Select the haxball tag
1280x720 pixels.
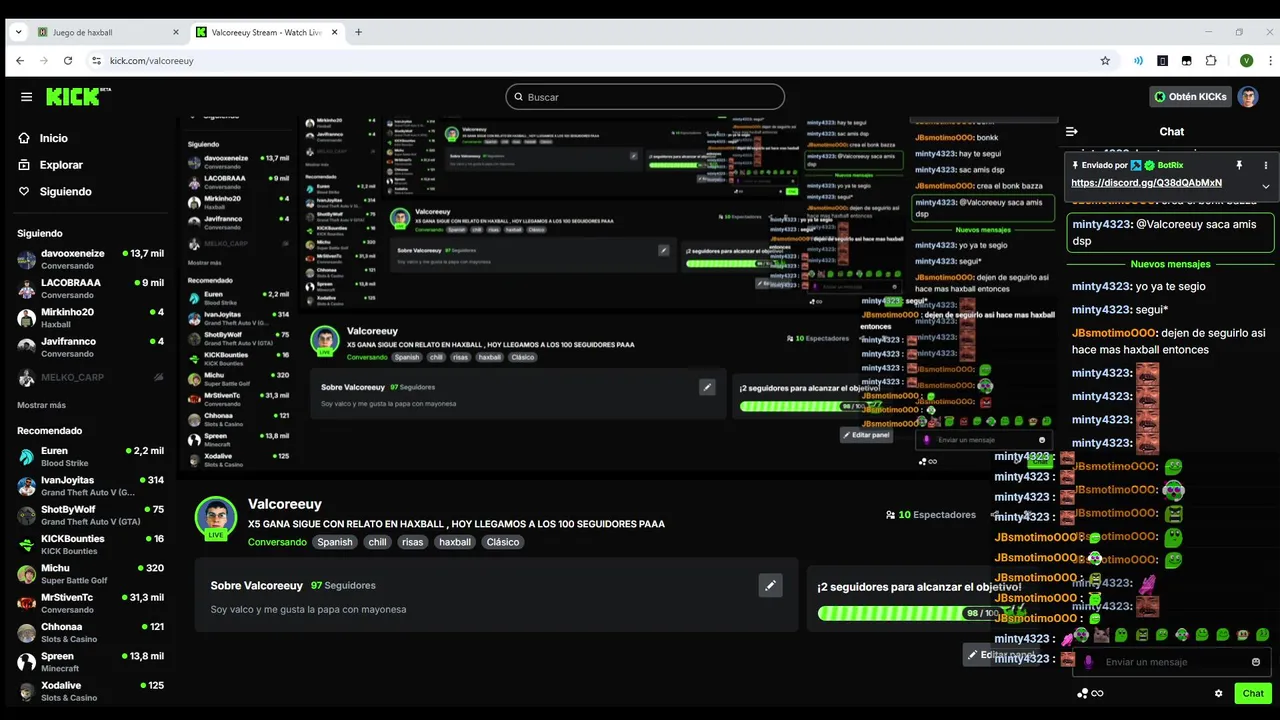(455, 542)
